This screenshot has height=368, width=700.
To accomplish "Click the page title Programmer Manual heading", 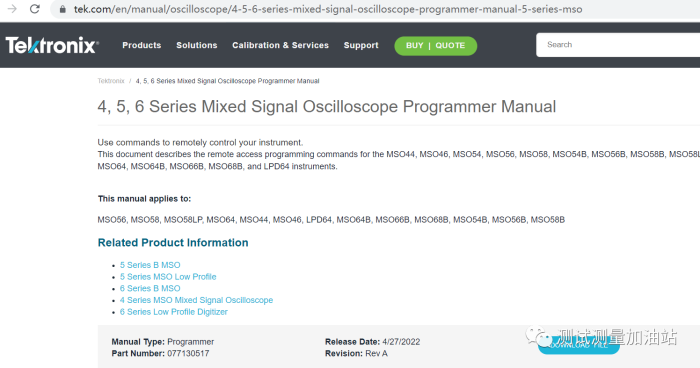I will pyautogui.click(x=327, y=106).
